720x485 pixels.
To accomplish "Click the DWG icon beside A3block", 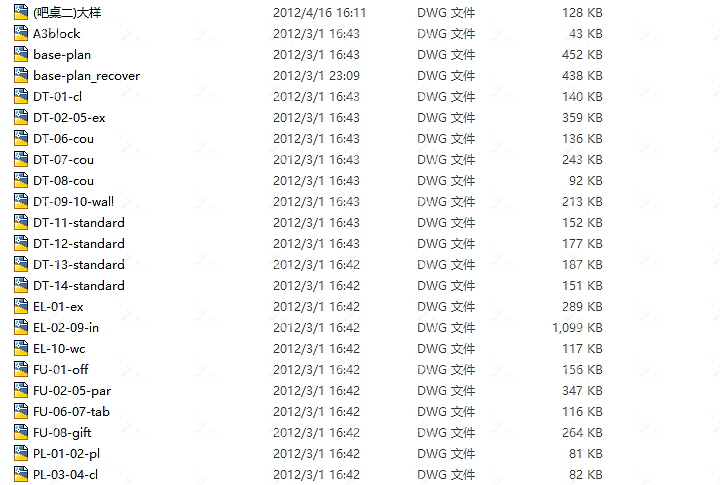I will (x=21, y=33).
